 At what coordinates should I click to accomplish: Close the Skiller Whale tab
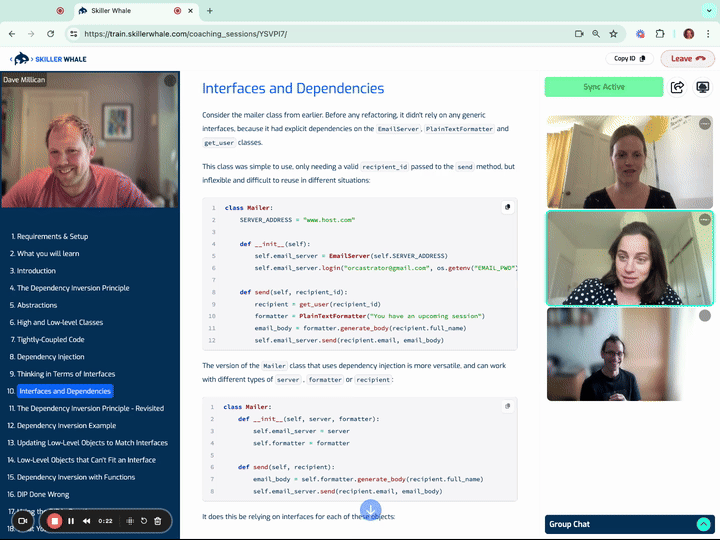point(191,11)
